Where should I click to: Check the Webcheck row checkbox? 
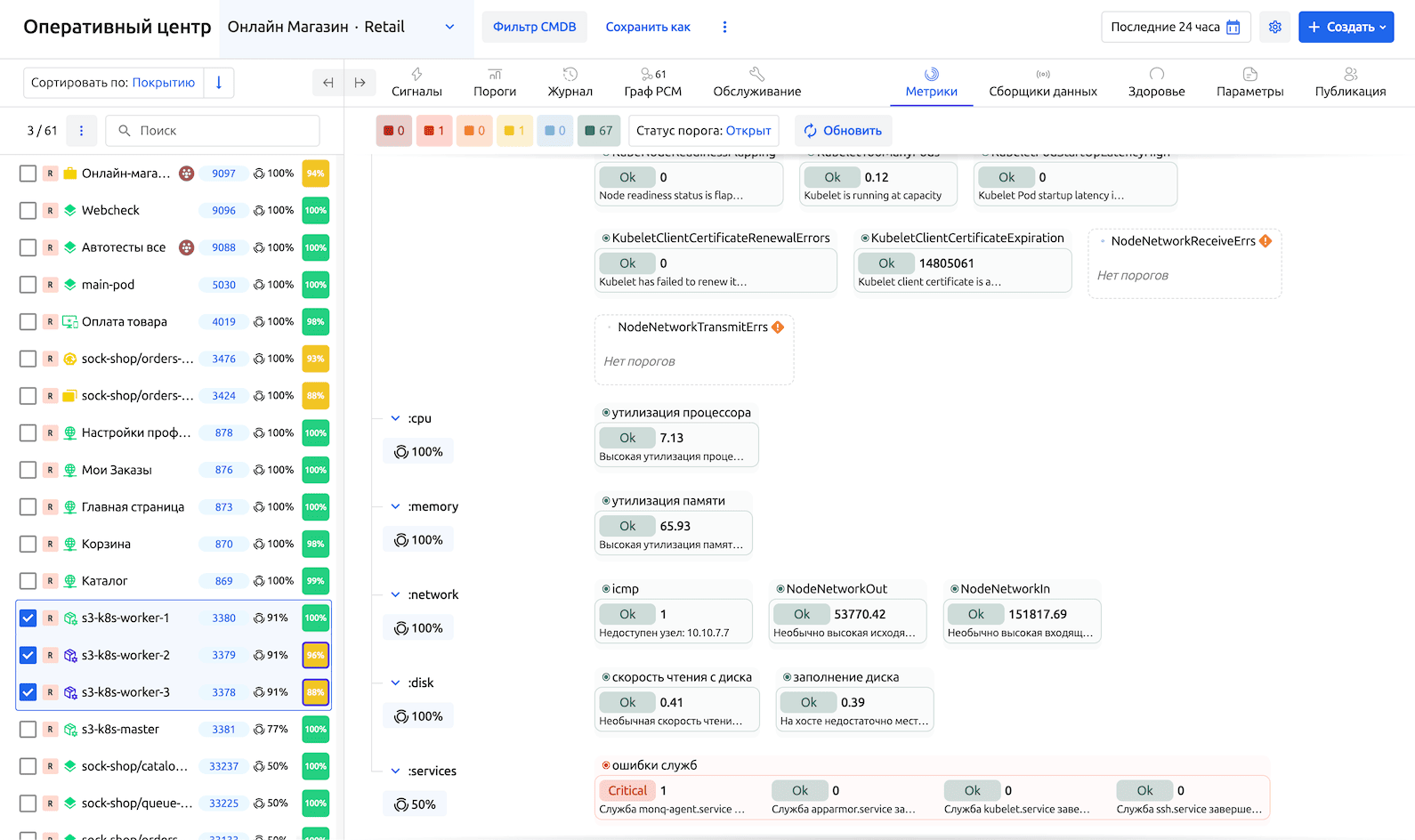coord(28,211)
